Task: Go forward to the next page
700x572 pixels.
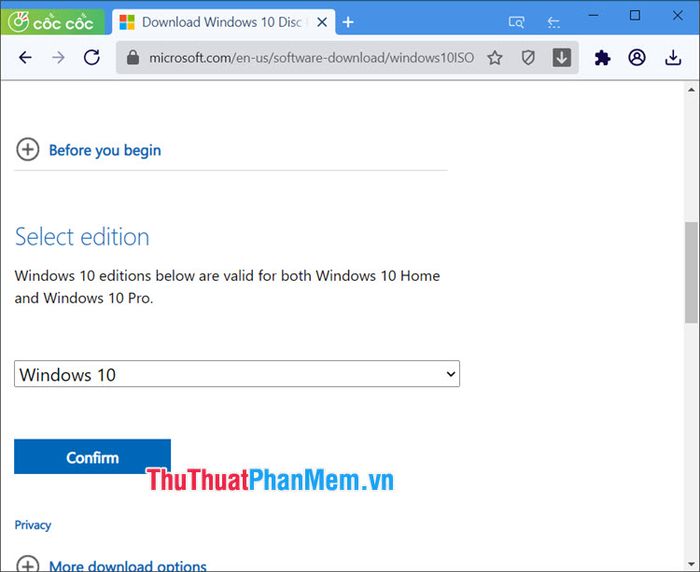Action: (x=58, y=58)
